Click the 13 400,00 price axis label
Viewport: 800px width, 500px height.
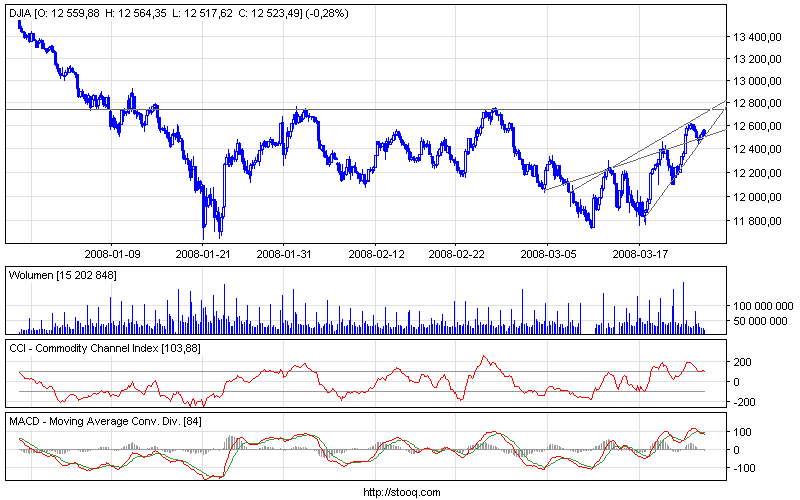click(757, 37)
